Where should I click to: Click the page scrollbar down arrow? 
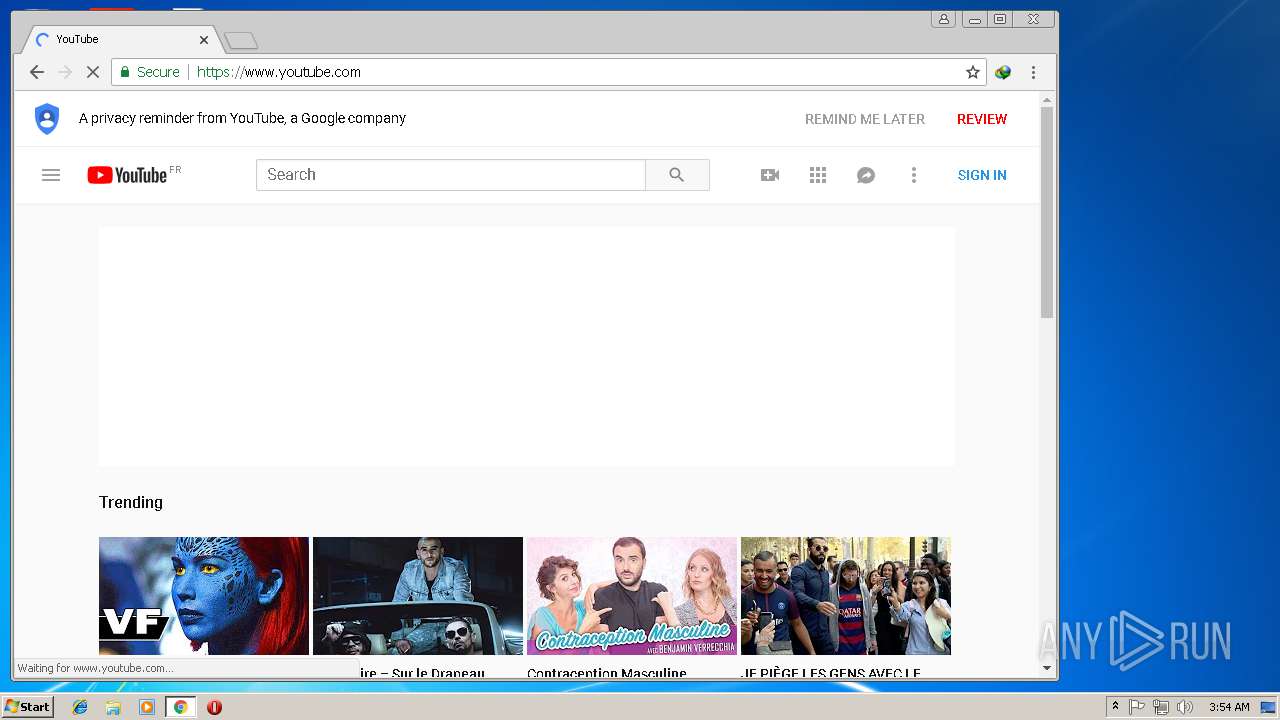click(x=1047, y=668)
